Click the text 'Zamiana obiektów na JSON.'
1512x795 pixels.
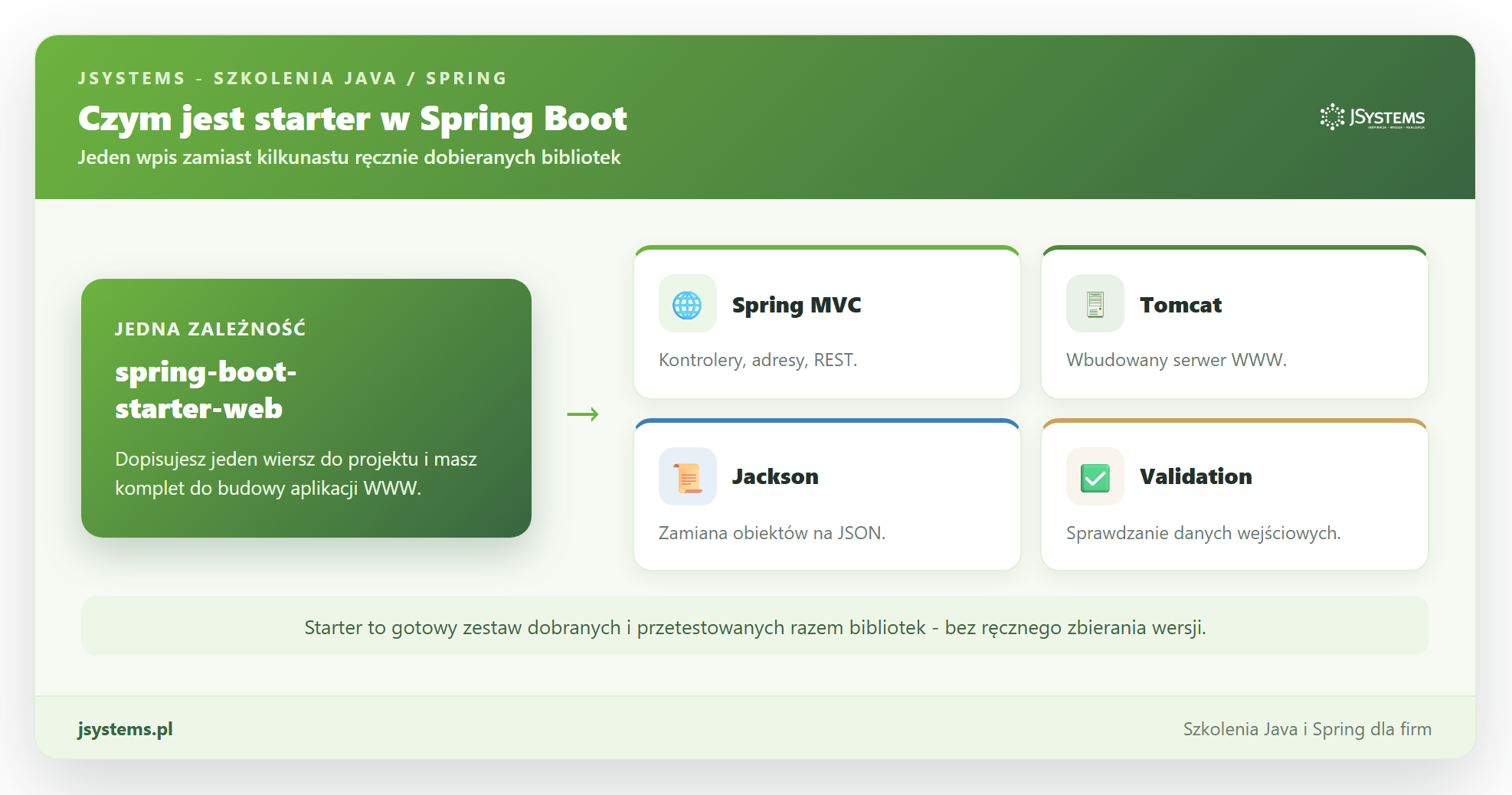pyautogui.click(x=771, y=533)
